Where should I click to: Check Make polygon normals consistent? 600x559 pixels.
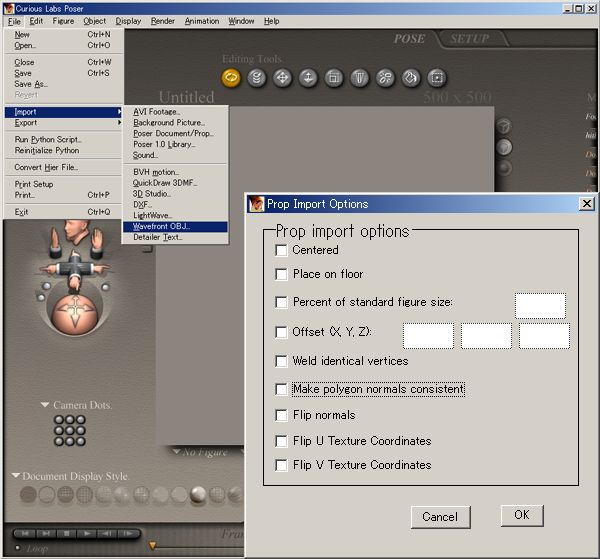[281, 390]
